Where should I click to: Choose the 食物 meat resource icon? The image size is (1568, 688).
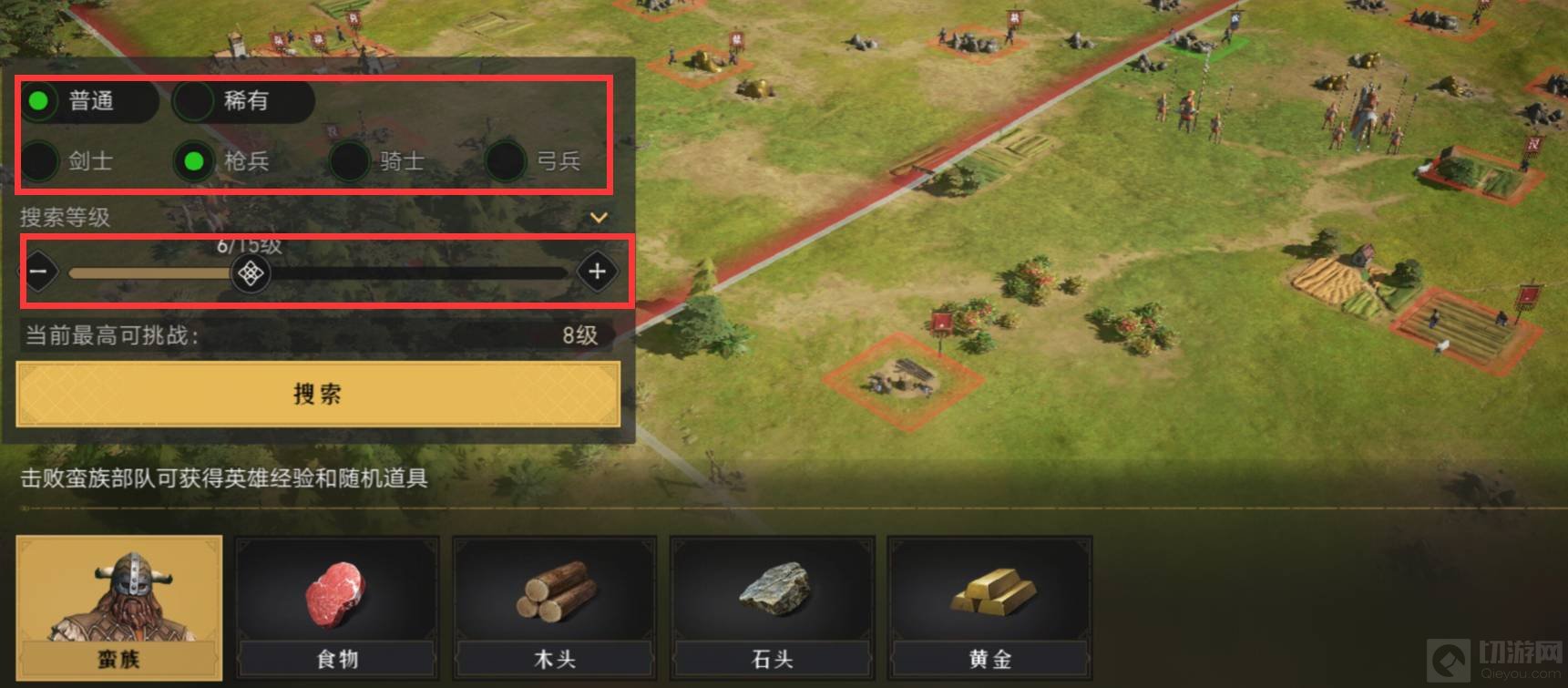tap(337, 608)
